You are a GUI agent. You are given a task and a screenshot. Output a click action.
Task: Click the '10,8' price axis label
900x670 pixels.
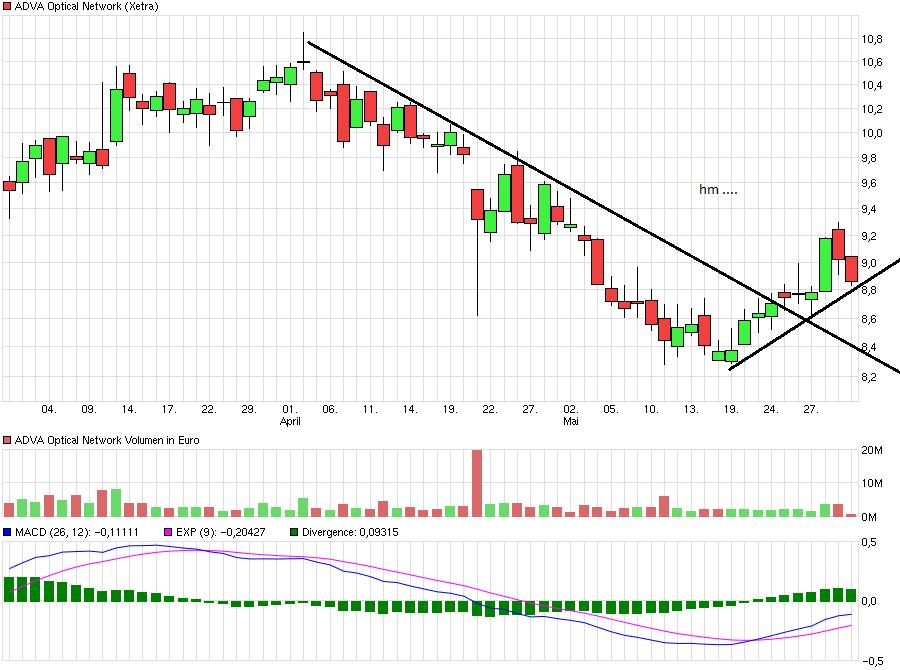click(x=872, y=39)
